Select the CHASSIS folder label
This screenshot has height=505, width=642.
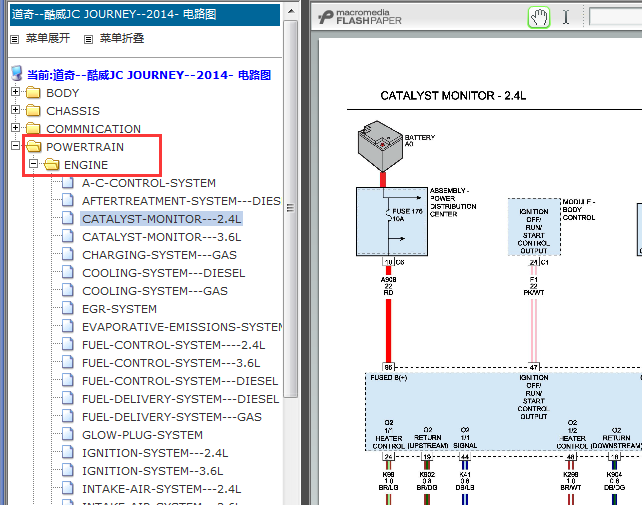(x=73, y=111)
